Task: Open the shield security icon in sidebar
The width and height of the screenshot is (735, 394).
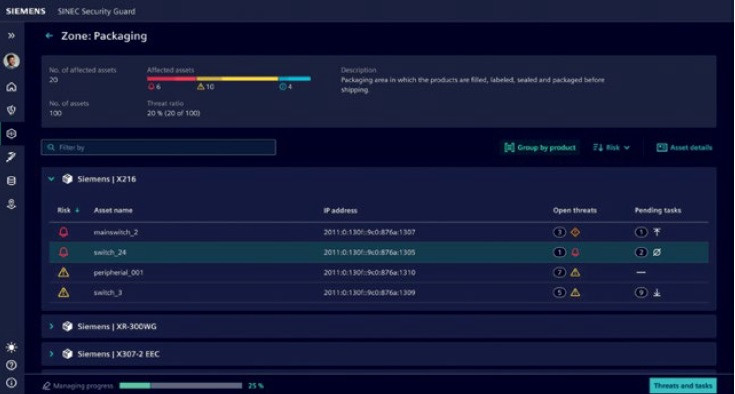Action: tap(11, 110)
